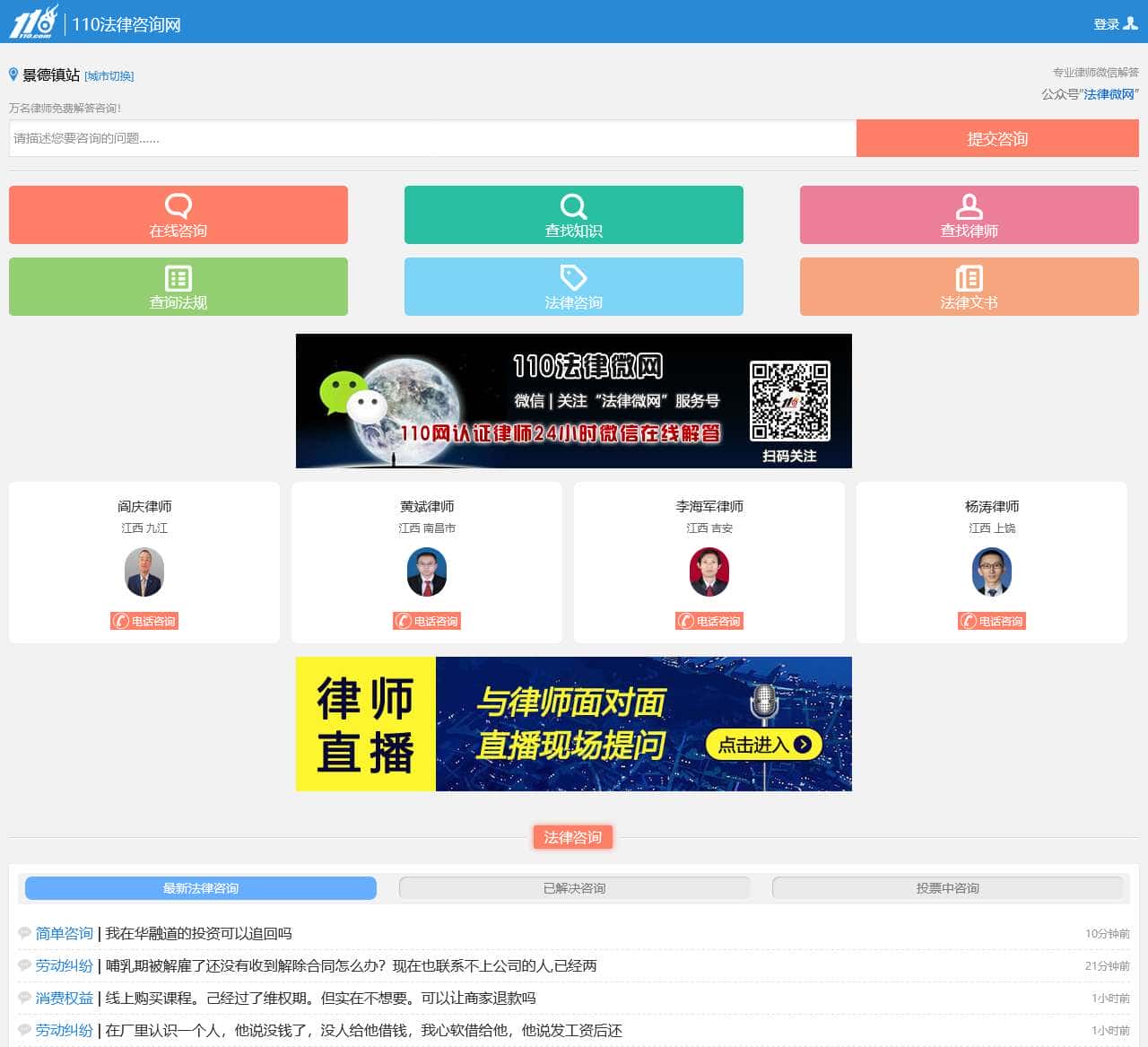Switch to the 投票中咨询 tab
The height and width of the screenshot is (1047, 1148).
pyautogui.click(x=948, y=888)
